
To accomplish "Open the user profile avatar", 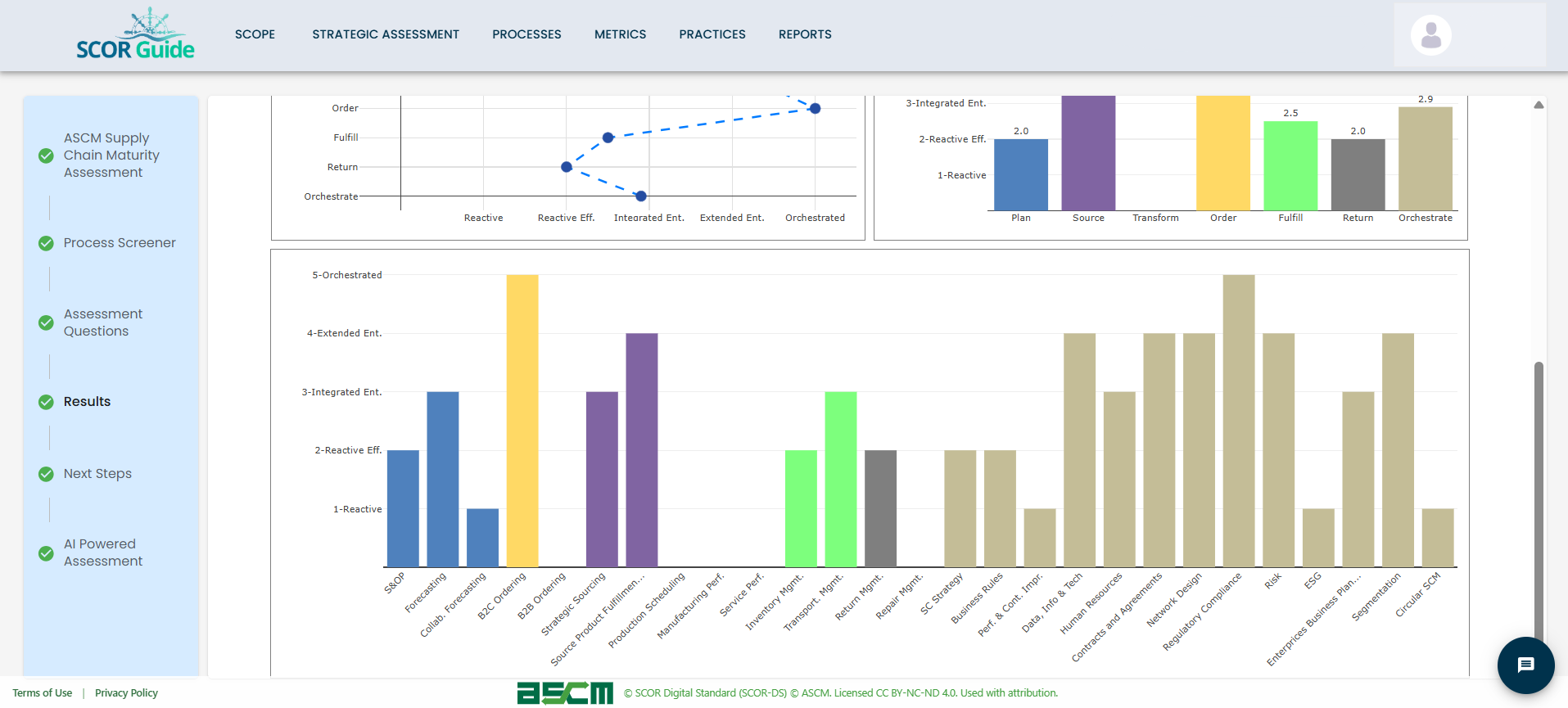I will (x=1430, y=35).
